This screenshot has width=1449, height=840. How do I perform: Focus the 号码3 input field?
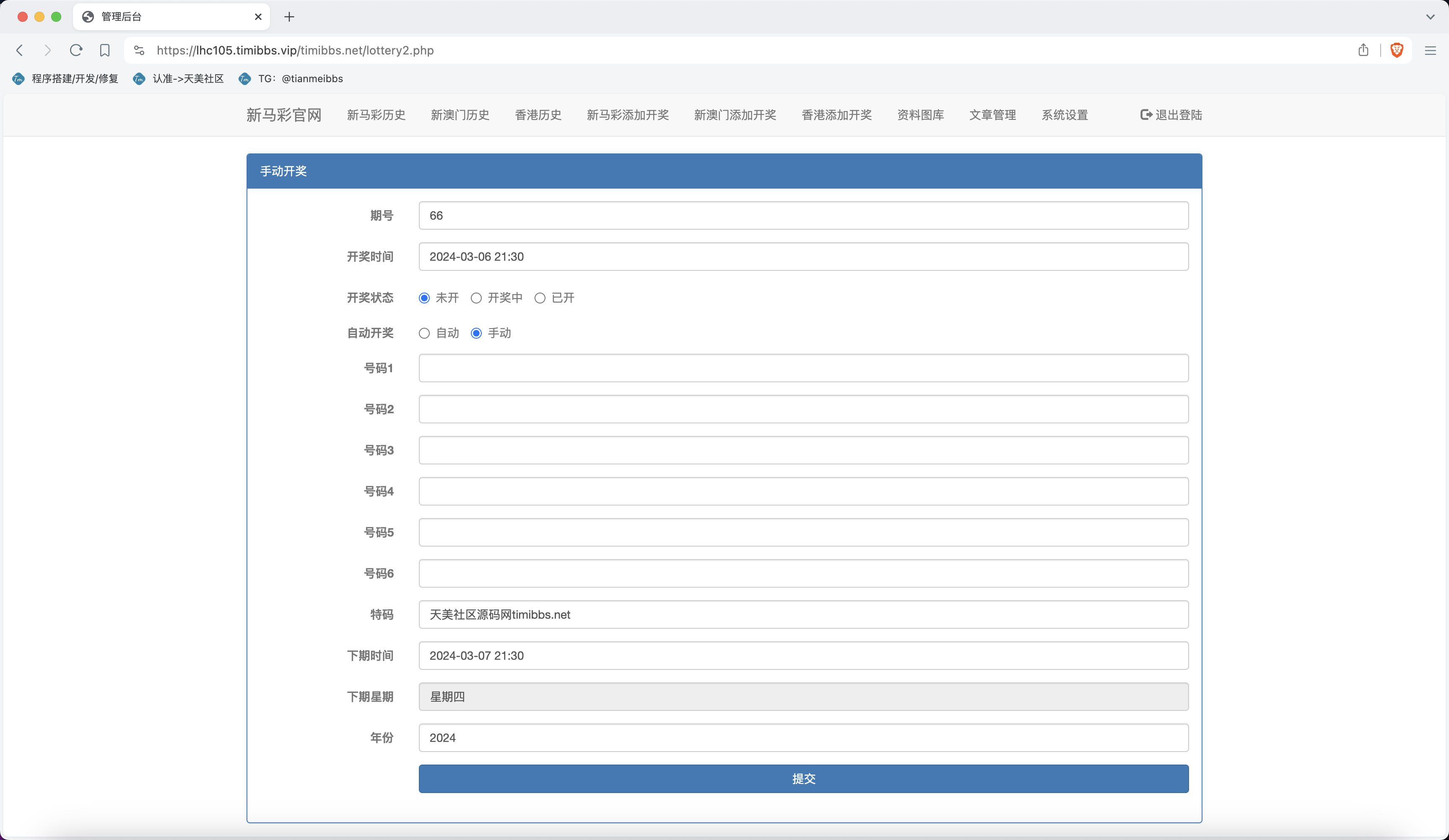click(x=803, y=450)
